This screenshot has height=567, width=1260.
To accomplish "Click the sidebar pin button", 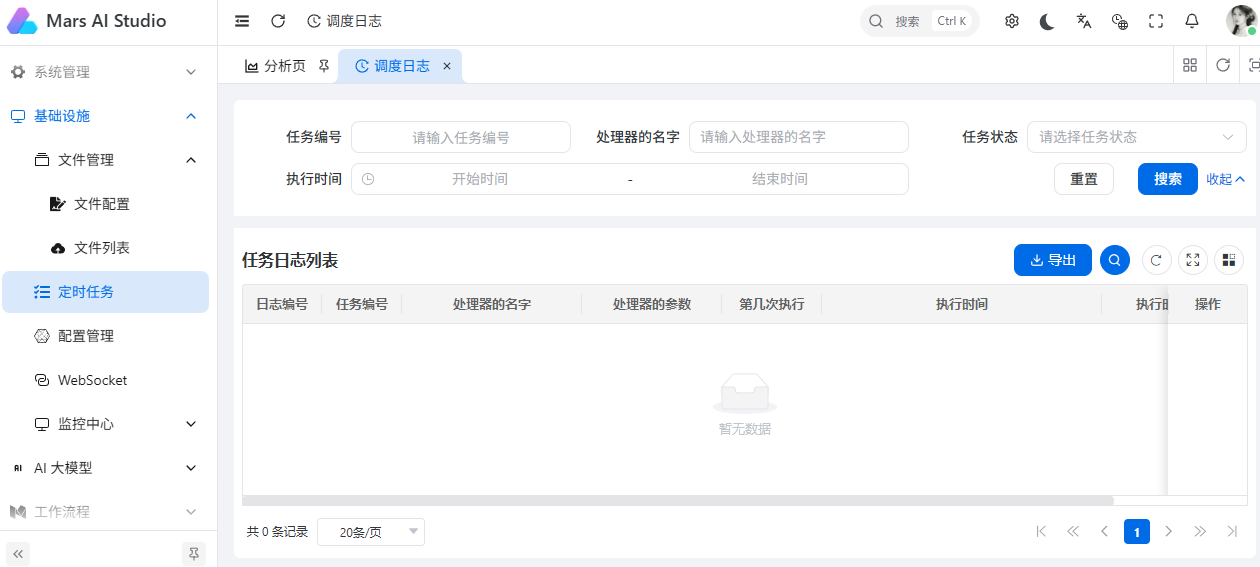I will [x=194, y=553].
